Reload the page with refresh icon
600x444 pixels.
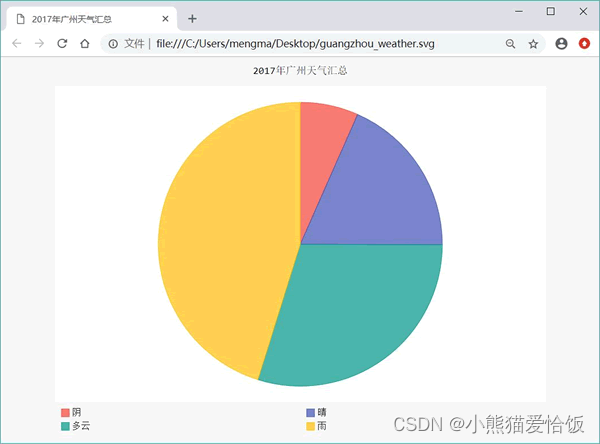[62, 44]
